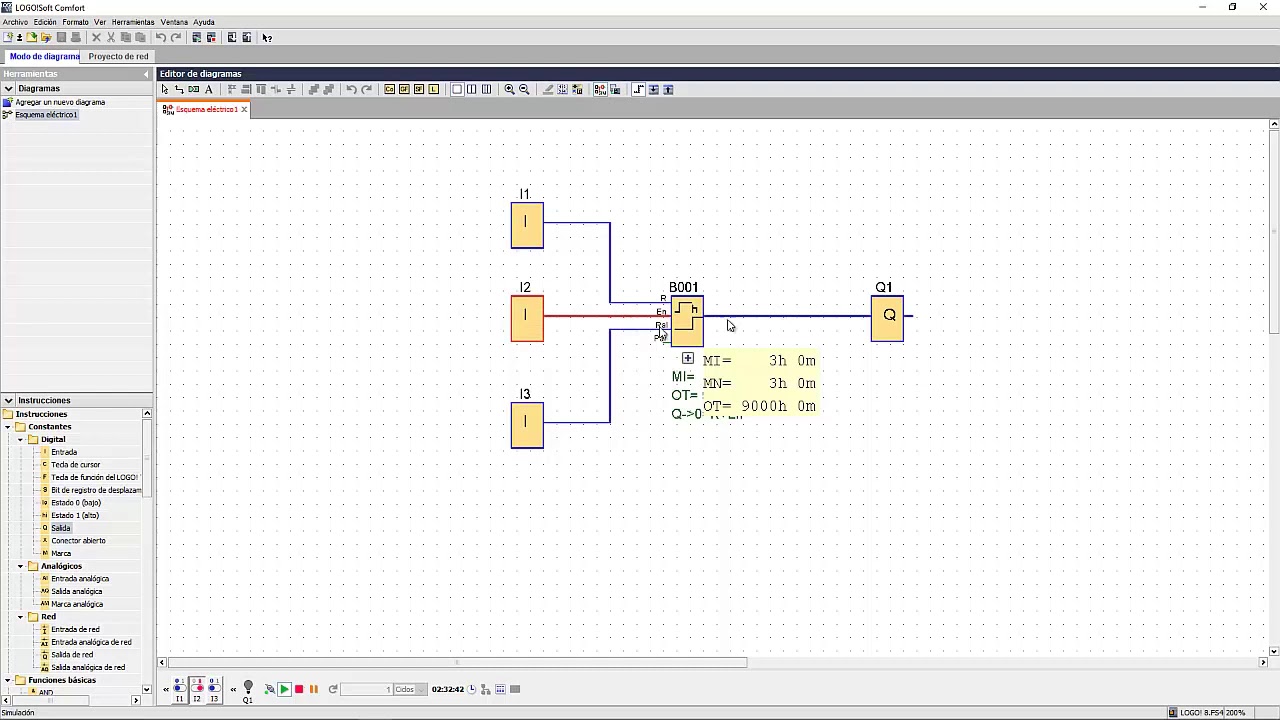
Task: Click the online test toolbar icon
Action: click(614, 89)
